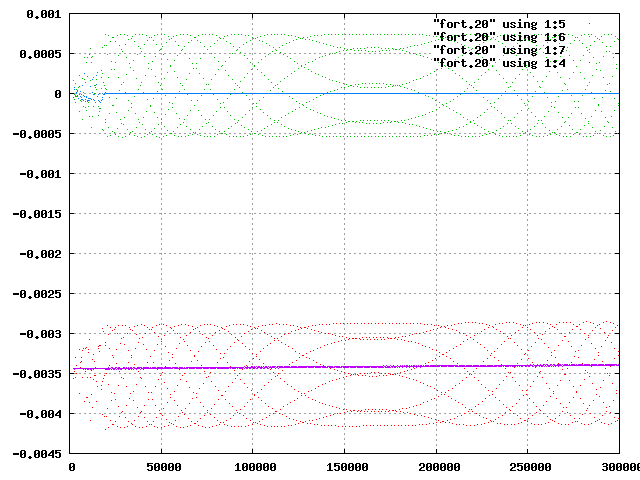Click legend entry "fort.20" using 1:6

point(499,37)
